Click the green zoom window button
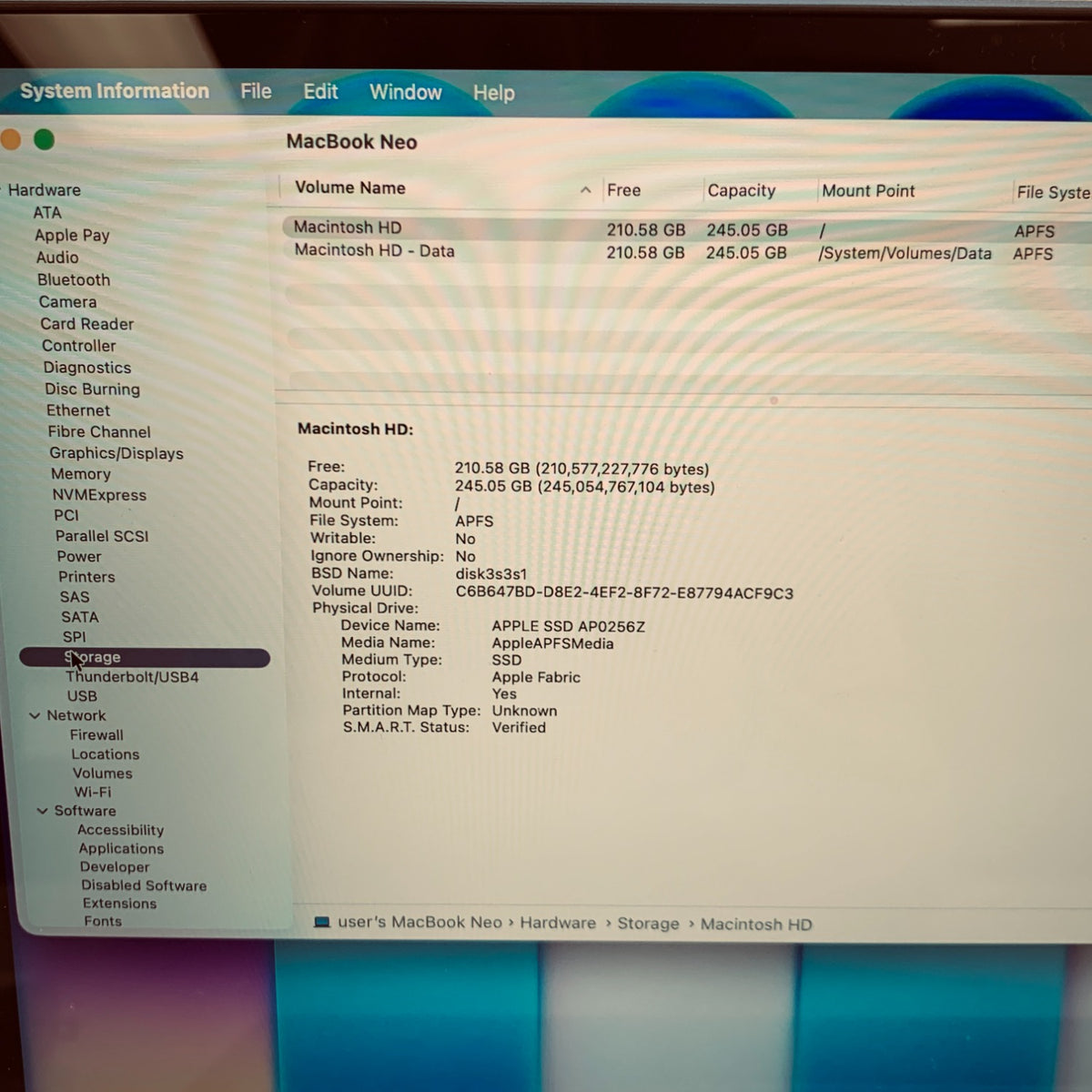 [x=44, y=139]
